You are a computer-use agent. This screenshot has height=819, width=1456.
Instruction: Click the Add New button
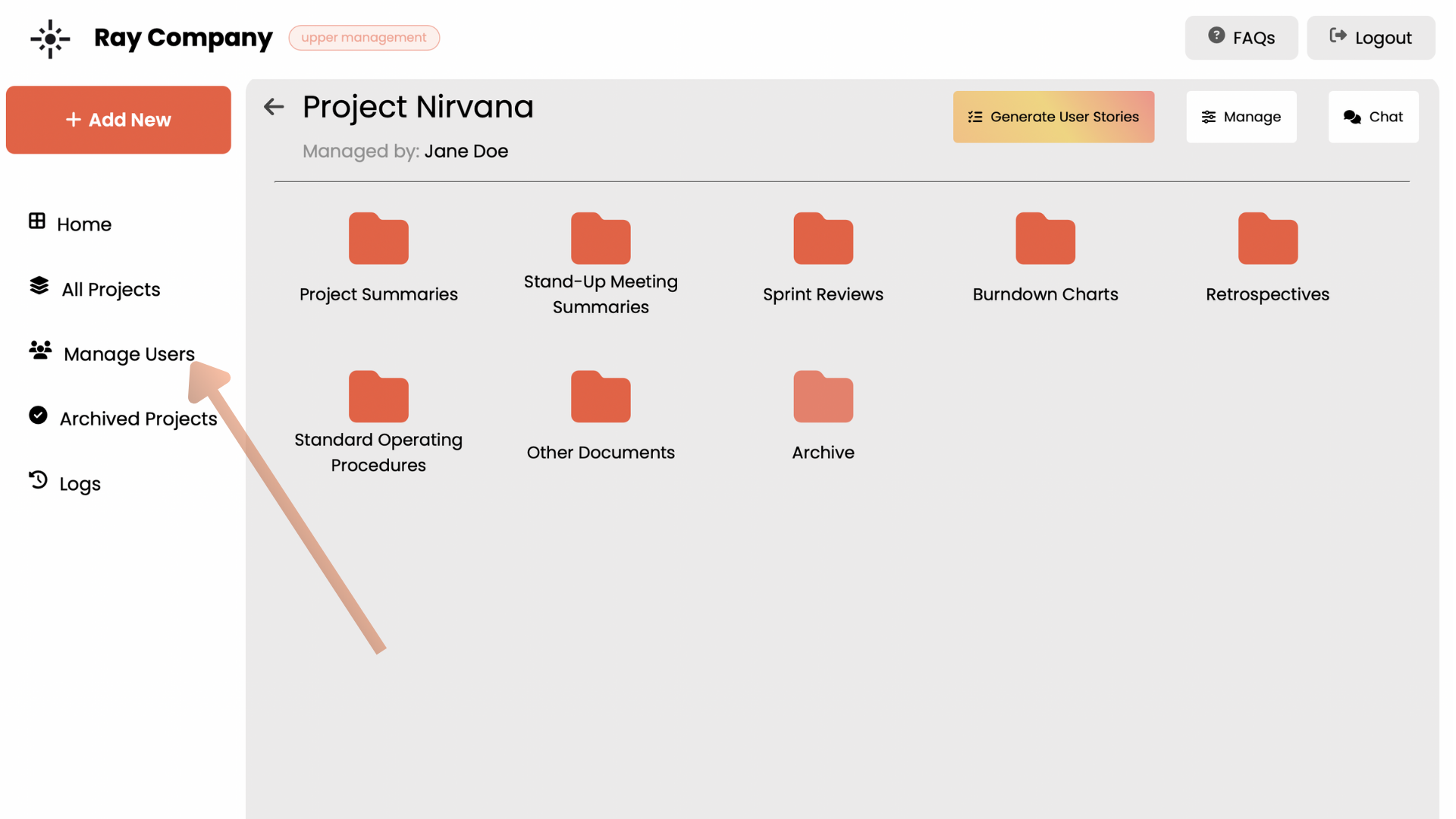tap(118, 120)
